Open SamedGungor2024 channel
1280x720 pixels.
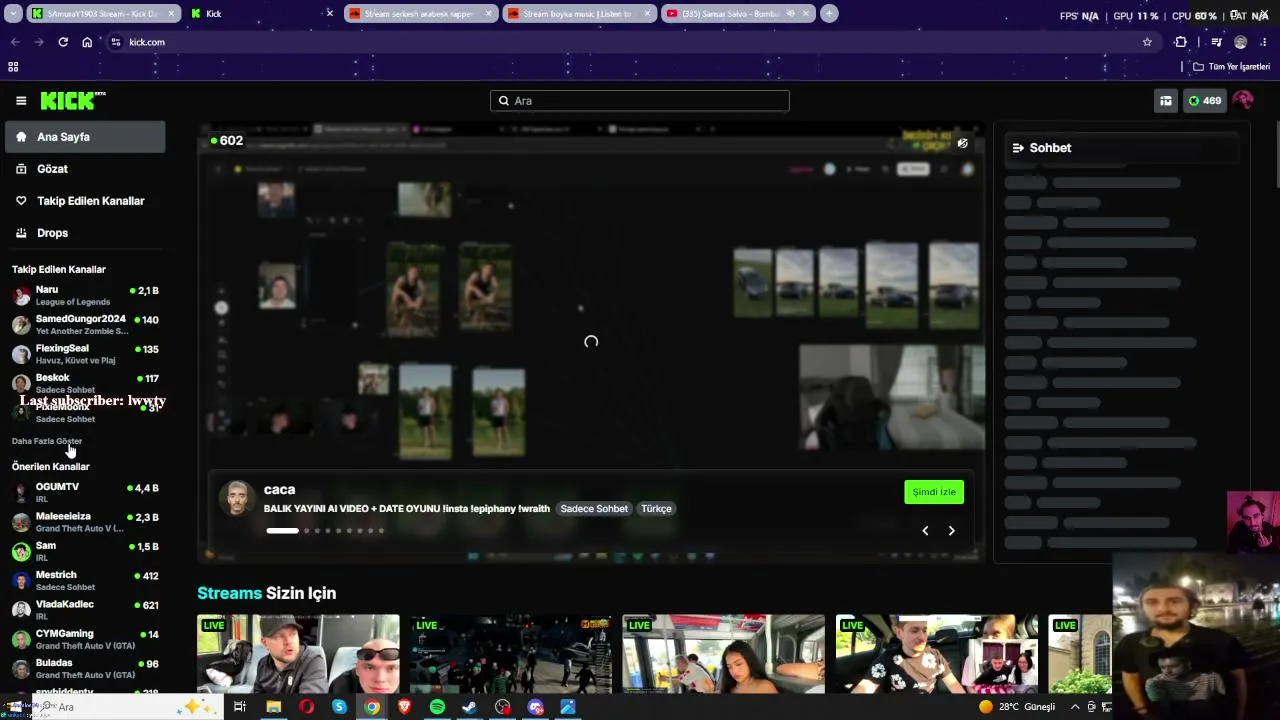pyautogui.click(x=85, y=324)
